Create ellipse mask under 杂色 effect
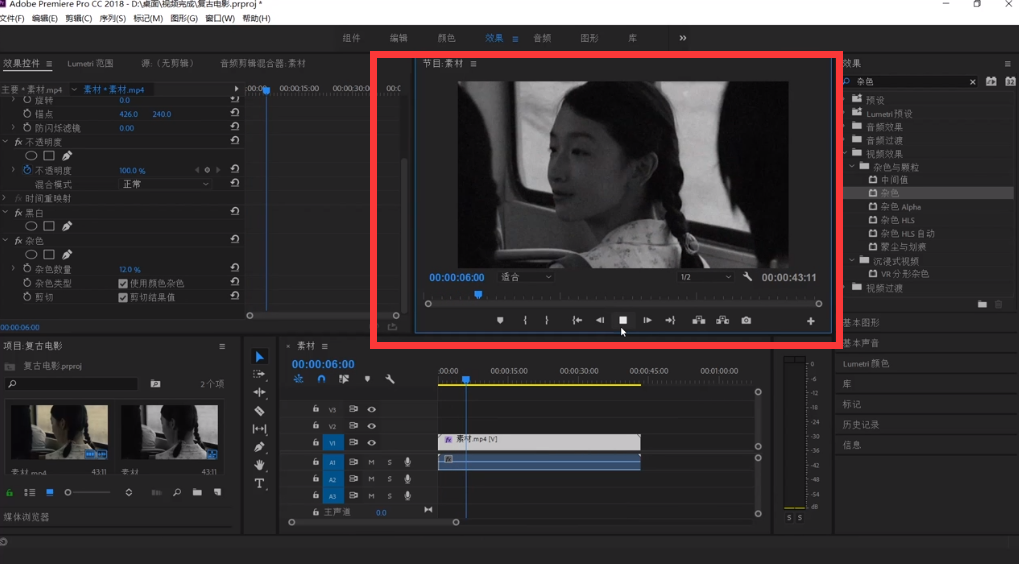 point(31,255)
